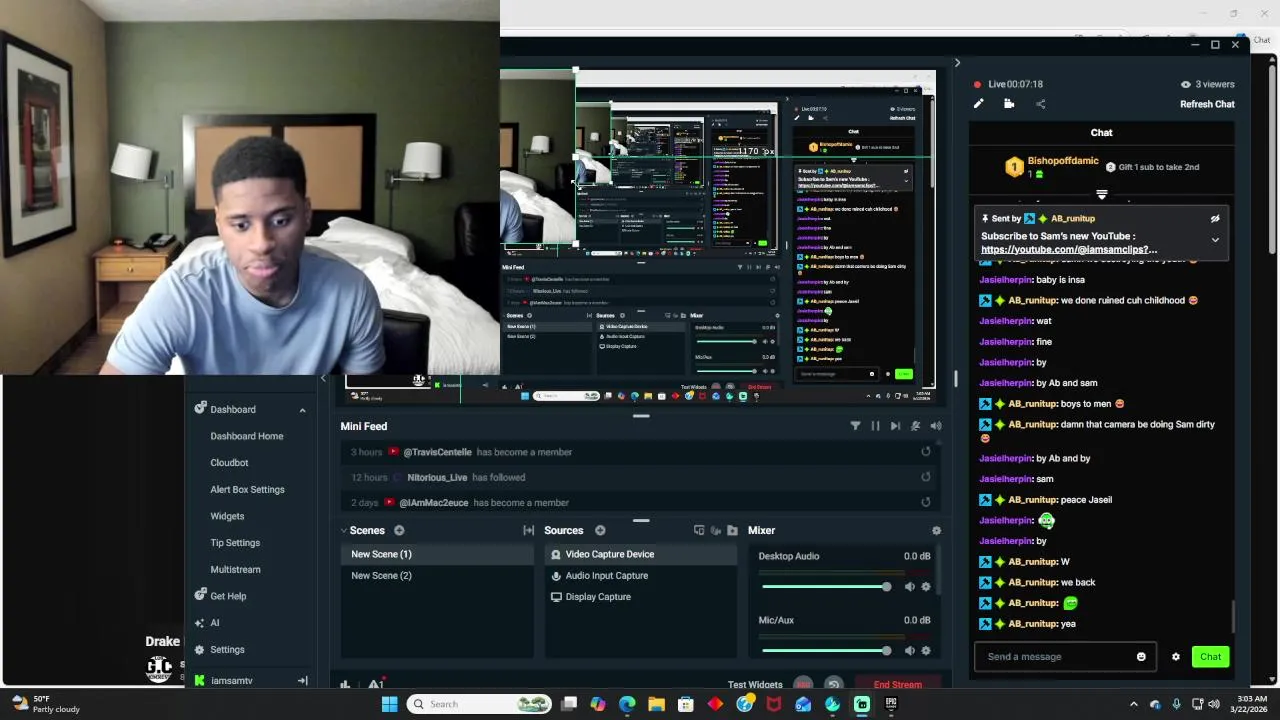Add a new source with plus icon
Viewport: 1280px width, 720px height.
[600, 530]
